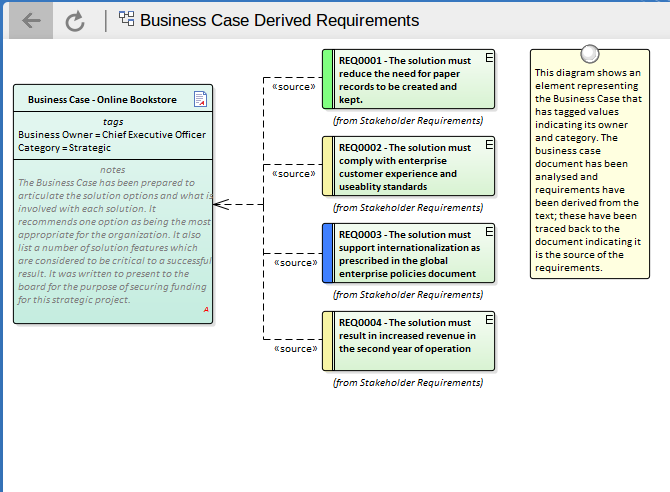Screen dimensions: 670x492
Task: Click the reload diagram icon
Action: 75,21
